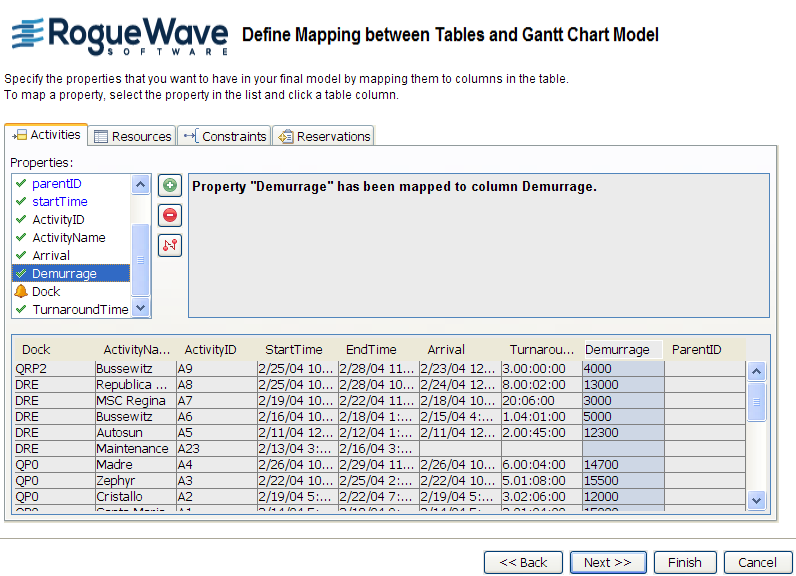Select the TurnaroundTime property in list

pyautogui.click(x=80, y=310)
